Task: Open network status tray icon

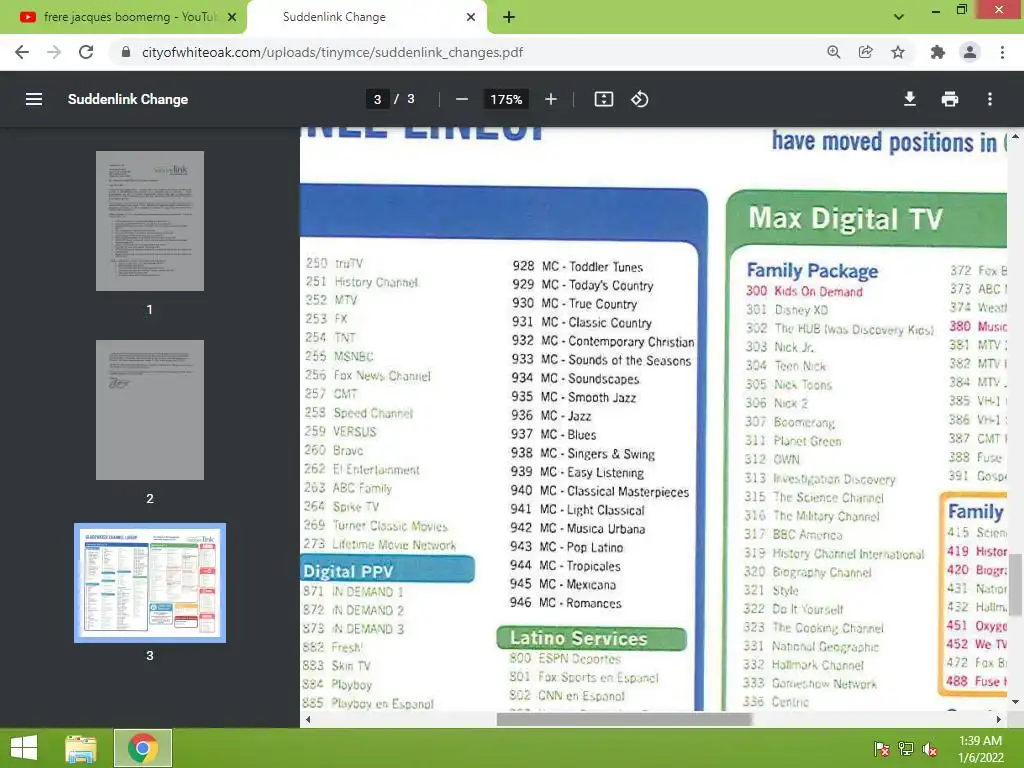Action: (x=906, y=749)
